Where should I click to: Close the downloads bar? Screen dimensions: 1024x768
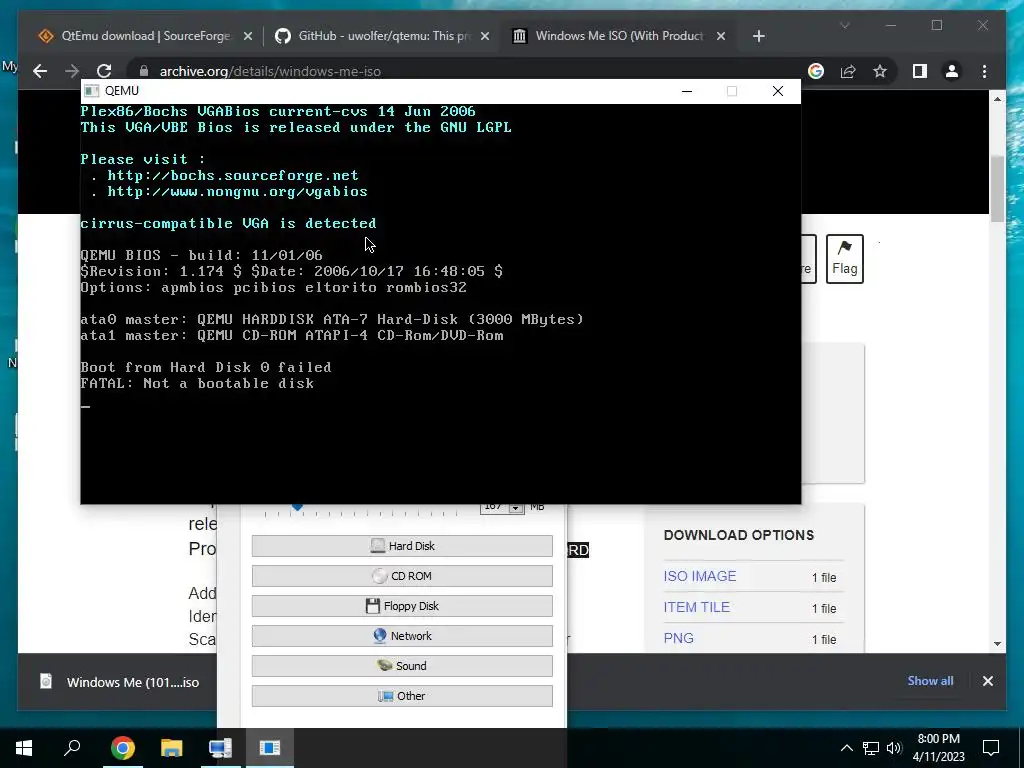[x=987, y=681]
